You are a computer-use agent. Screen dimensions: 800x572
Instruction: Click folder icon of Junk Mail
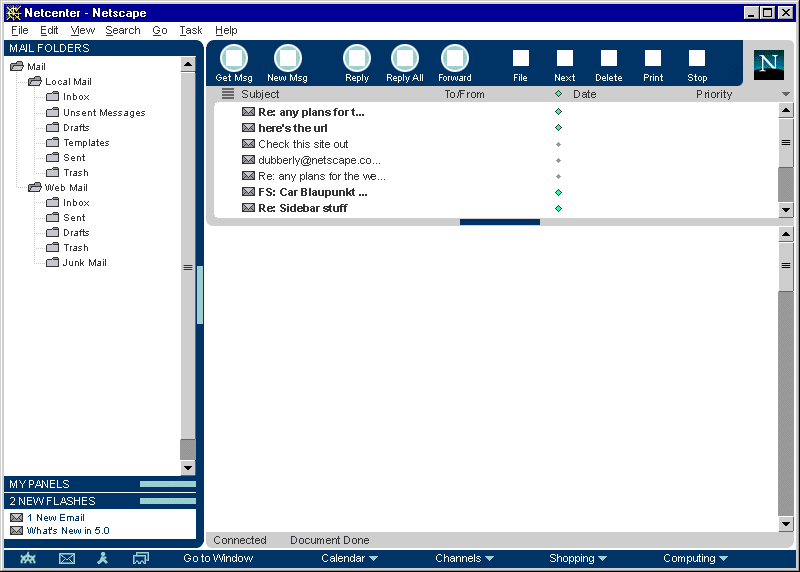click(53, 262)
